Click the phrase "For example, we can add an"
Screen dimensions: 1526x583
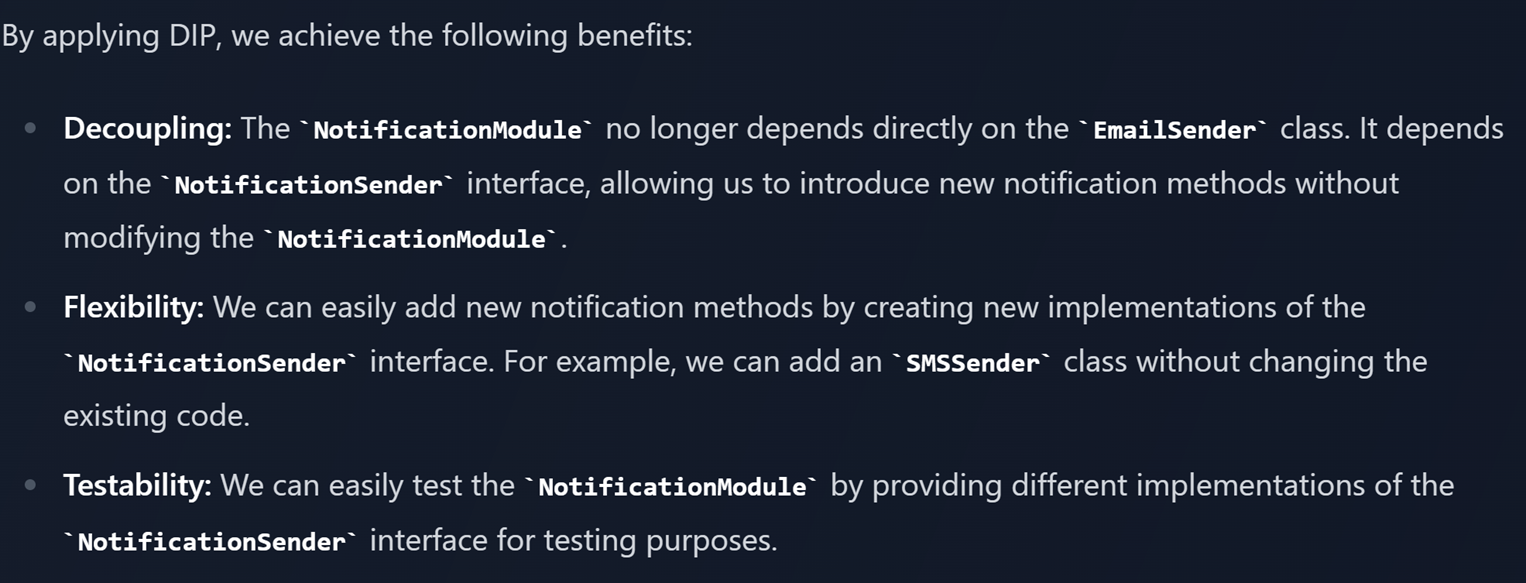(693, 361)
